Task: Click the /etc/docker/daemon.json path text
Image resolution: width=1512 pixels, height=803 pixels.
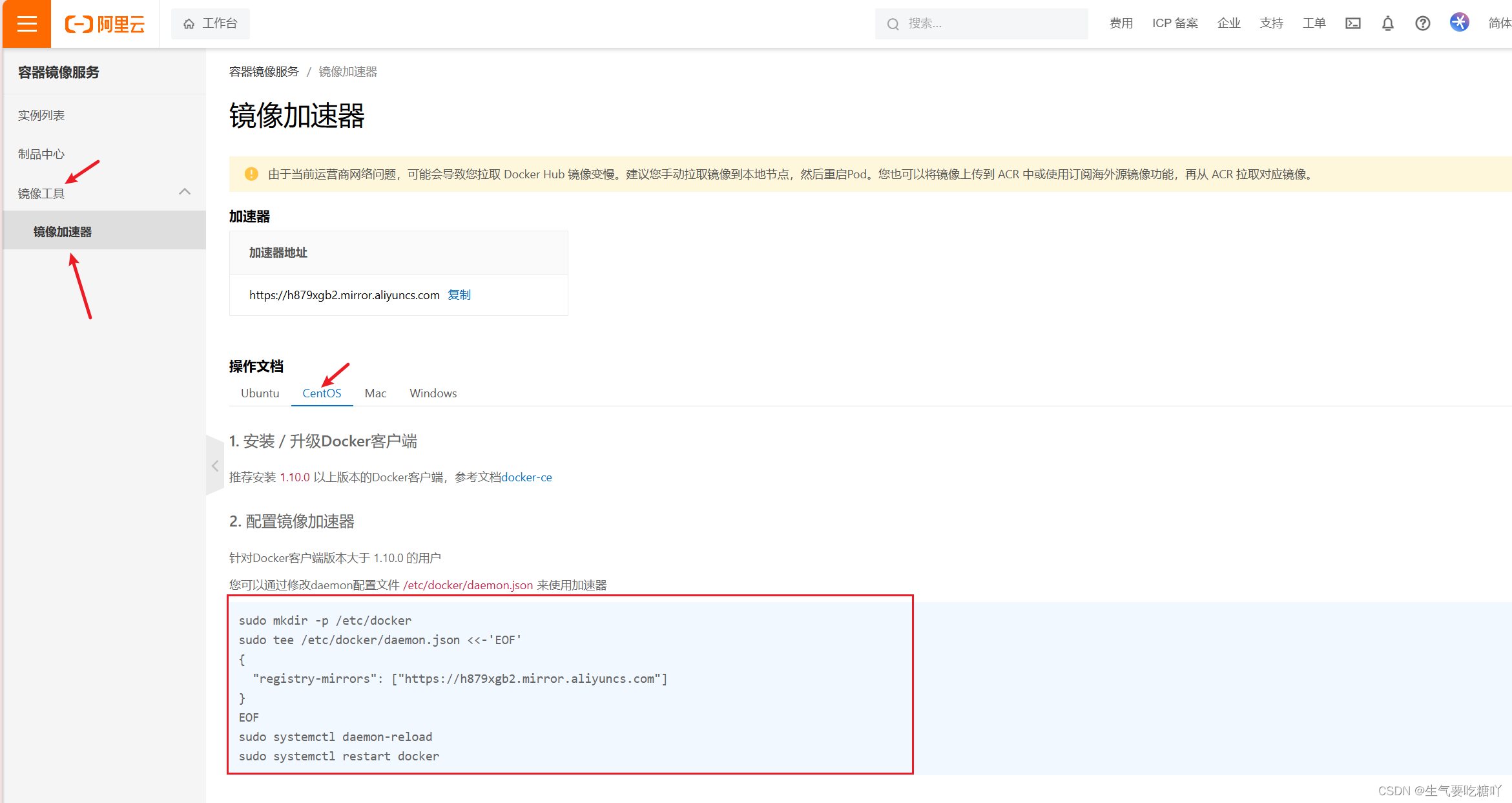Action: click(468, 585)
